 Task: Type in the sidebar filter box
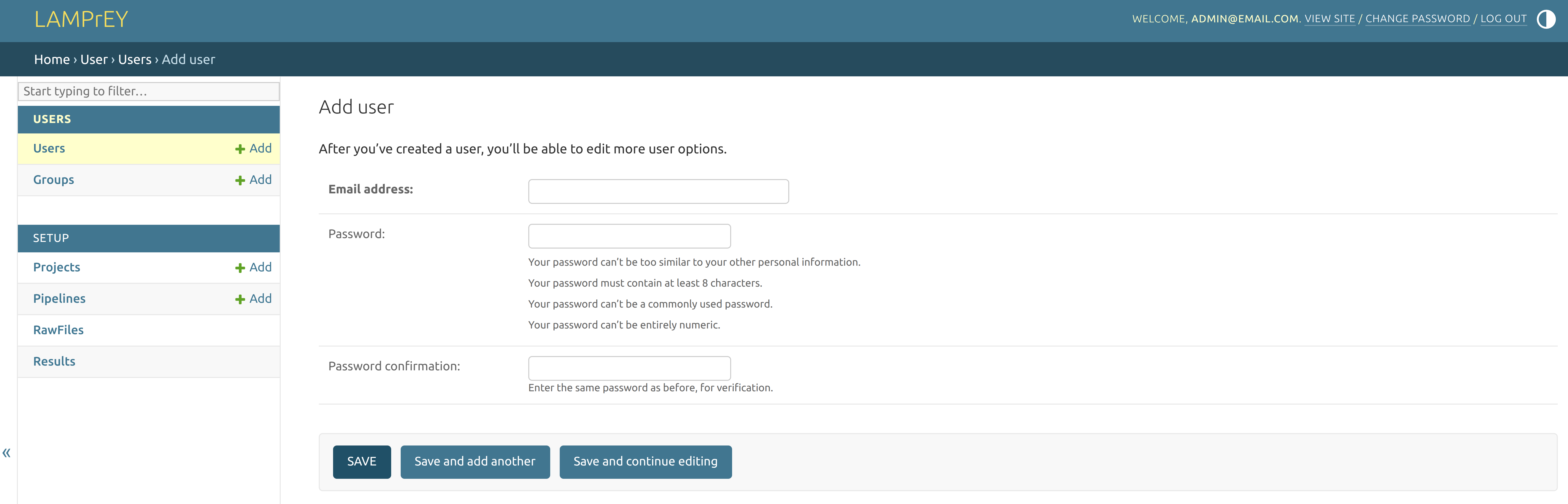[x=149, y=91]
